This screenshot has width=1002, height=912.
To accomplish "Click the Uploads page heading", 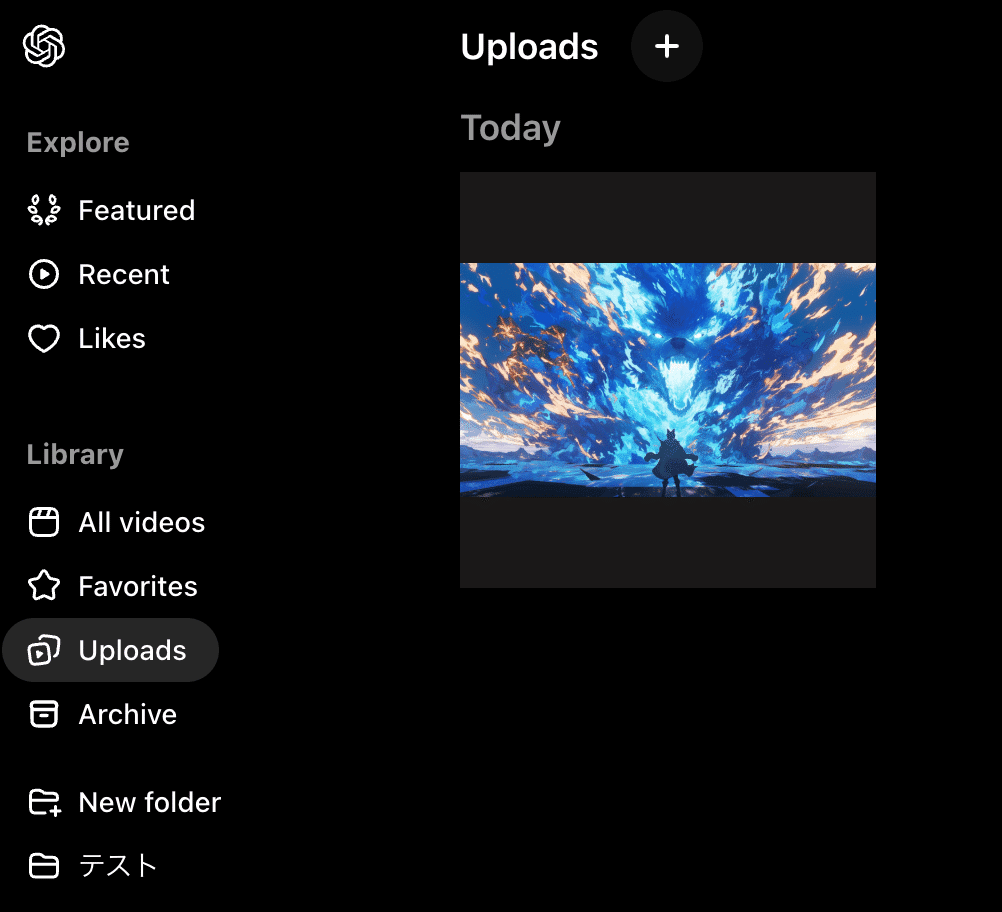I will [529, 47].
